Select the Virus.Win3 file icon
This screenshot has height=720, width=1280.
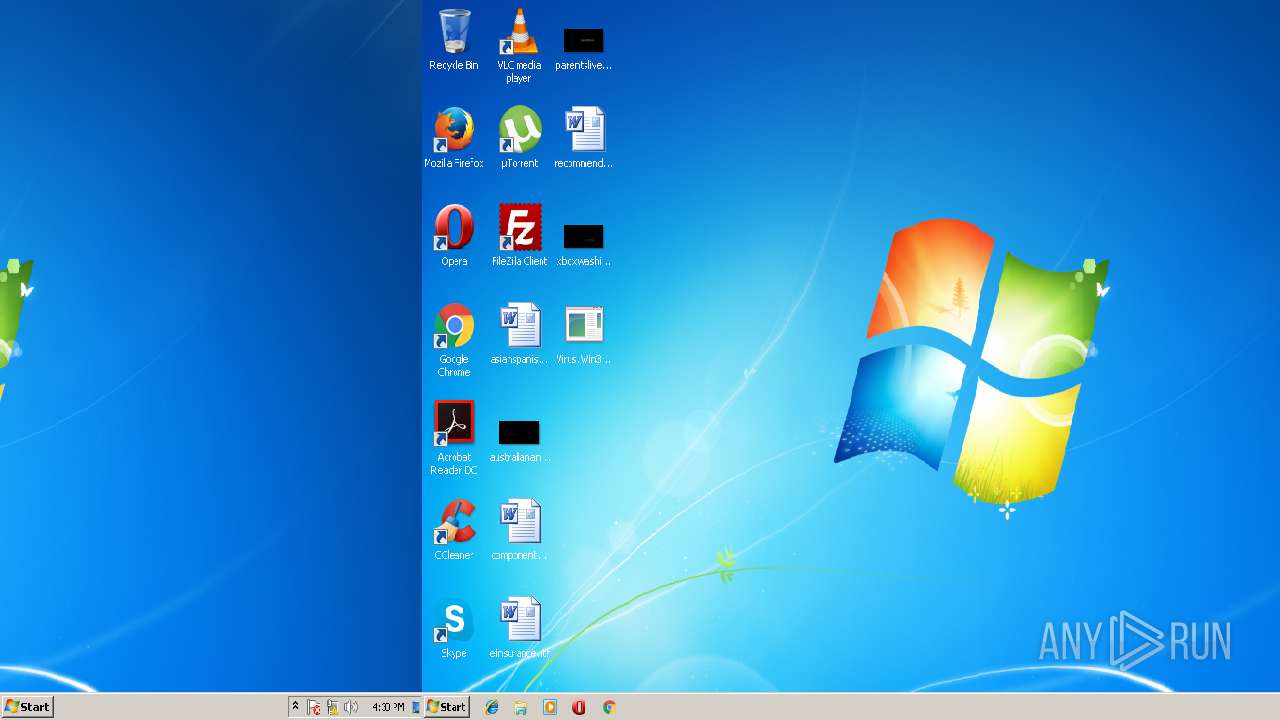coord(584,333)
